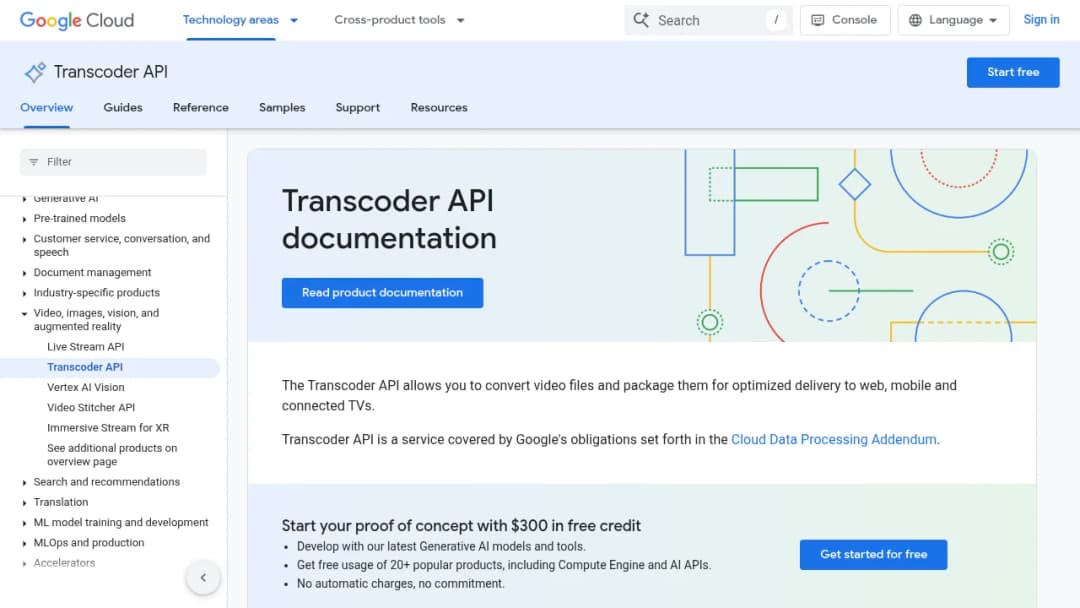Open the Samples tab
Screen dimensions: 1080x608
click(x=282, y=107)
